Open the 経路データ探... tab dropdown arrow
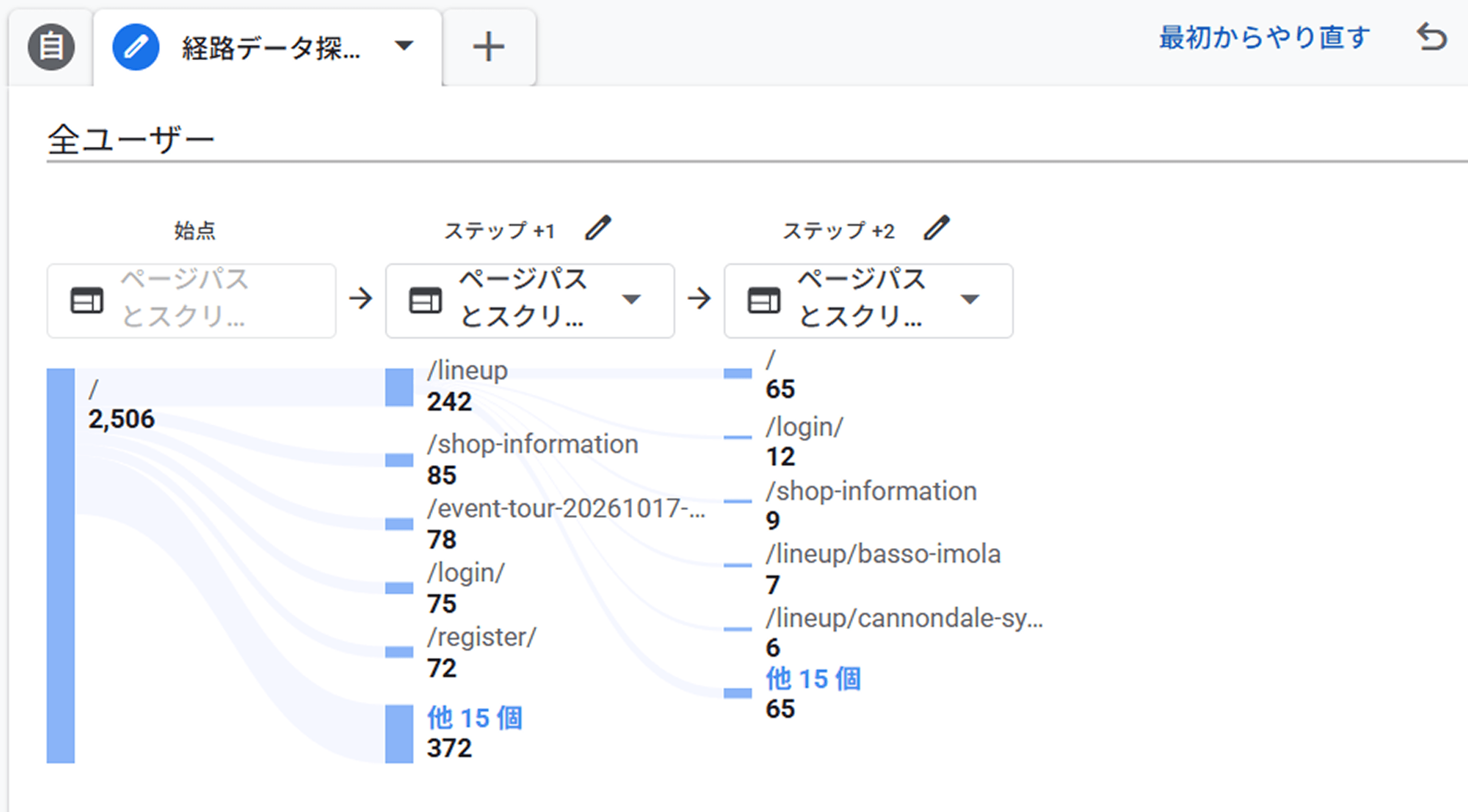 404,45
